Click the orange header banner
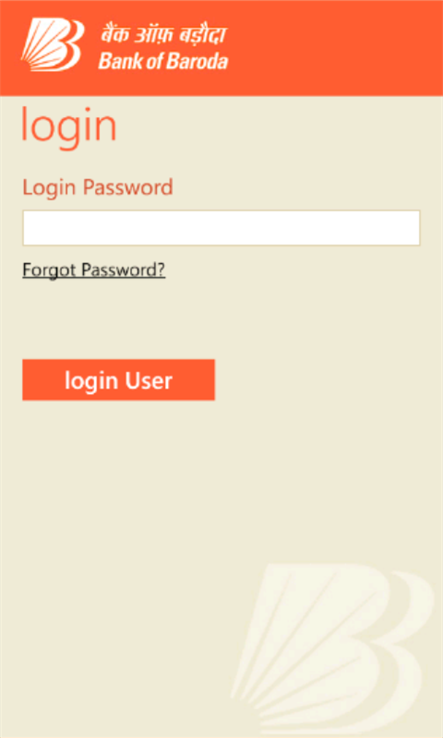Image resolution: width=443 pixels, height=738 pixels. coord(221,48)
